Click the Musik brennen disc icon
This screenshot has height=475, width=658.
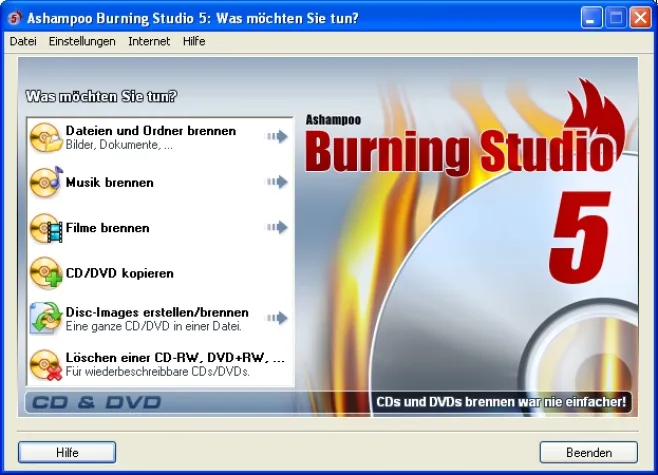tap(45, 182)
